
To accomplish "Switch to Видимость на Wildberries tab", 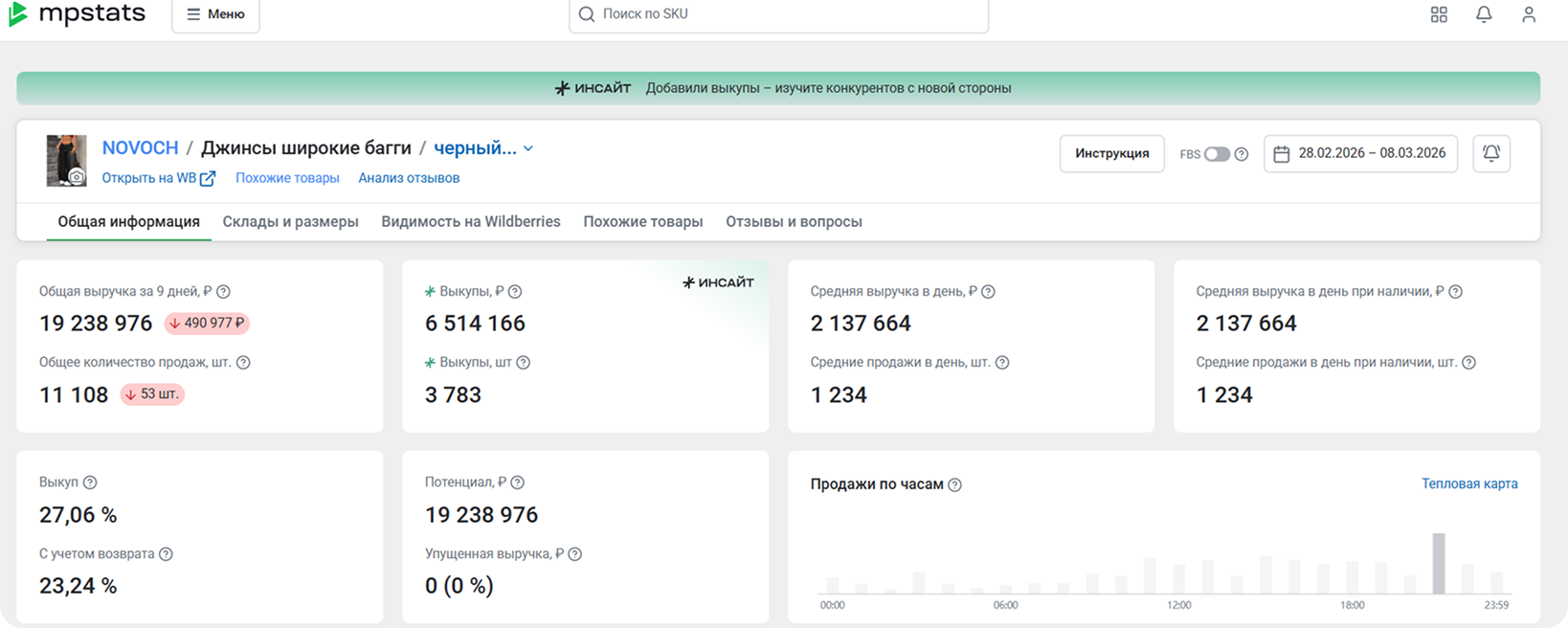I will click(x=470, y=221).
